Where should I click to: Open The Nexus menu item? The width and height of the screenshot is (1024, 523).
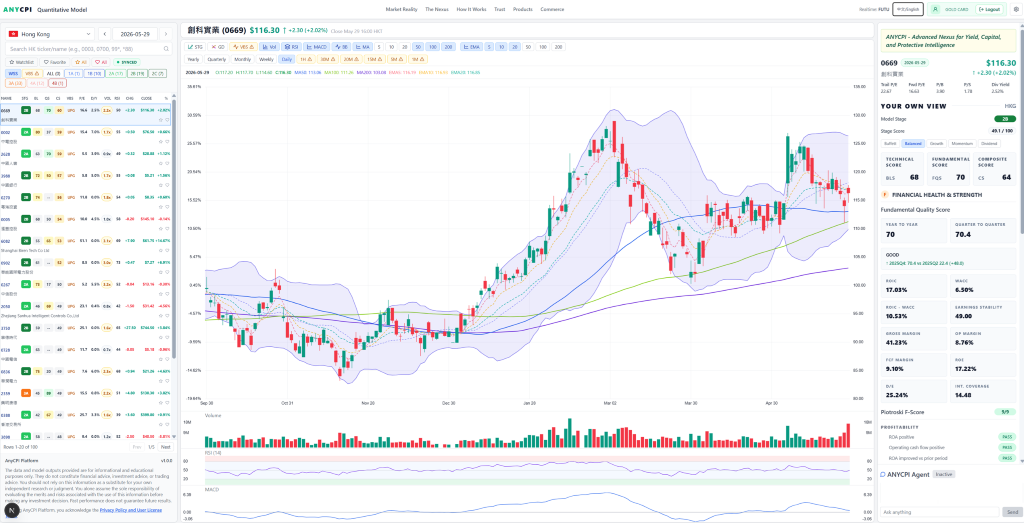[x=437, y=9]
